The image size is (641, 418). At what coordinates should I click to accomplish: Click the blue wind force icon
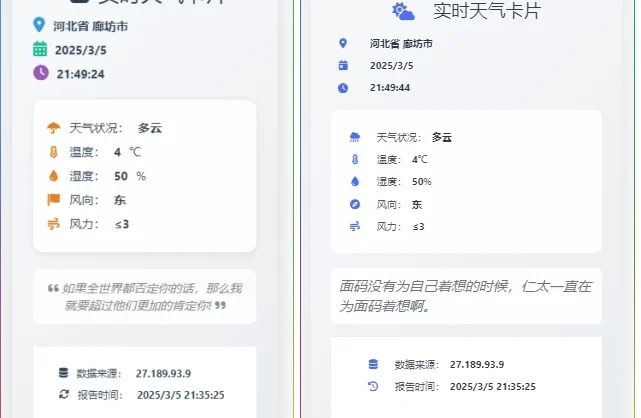pyautogui.click(x=355, y=226)
